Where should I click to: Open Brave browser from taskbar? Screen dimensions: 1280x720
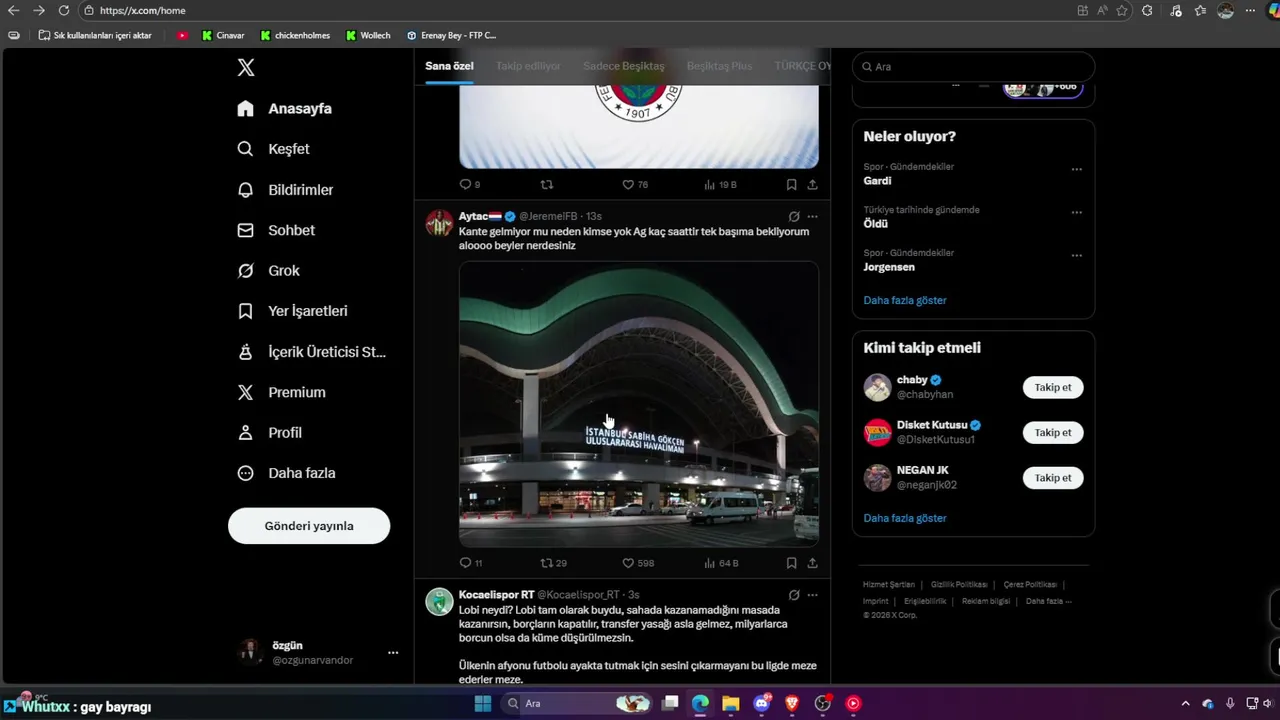point(792,703)
